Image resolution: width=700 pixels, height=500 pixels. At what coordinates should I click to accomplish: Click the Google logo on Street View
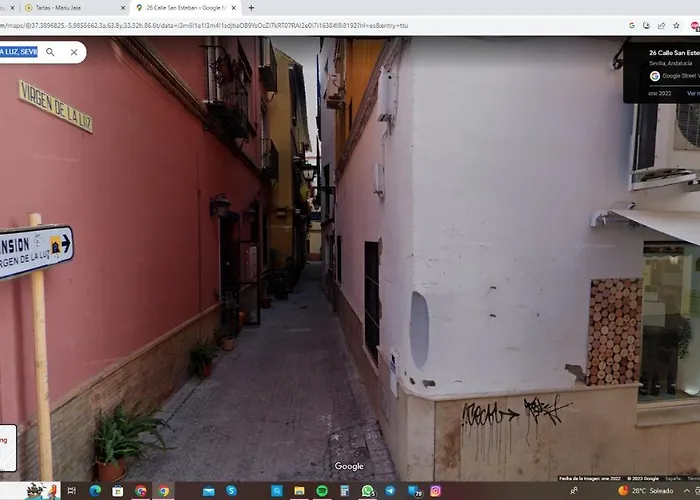click(349, 467)
